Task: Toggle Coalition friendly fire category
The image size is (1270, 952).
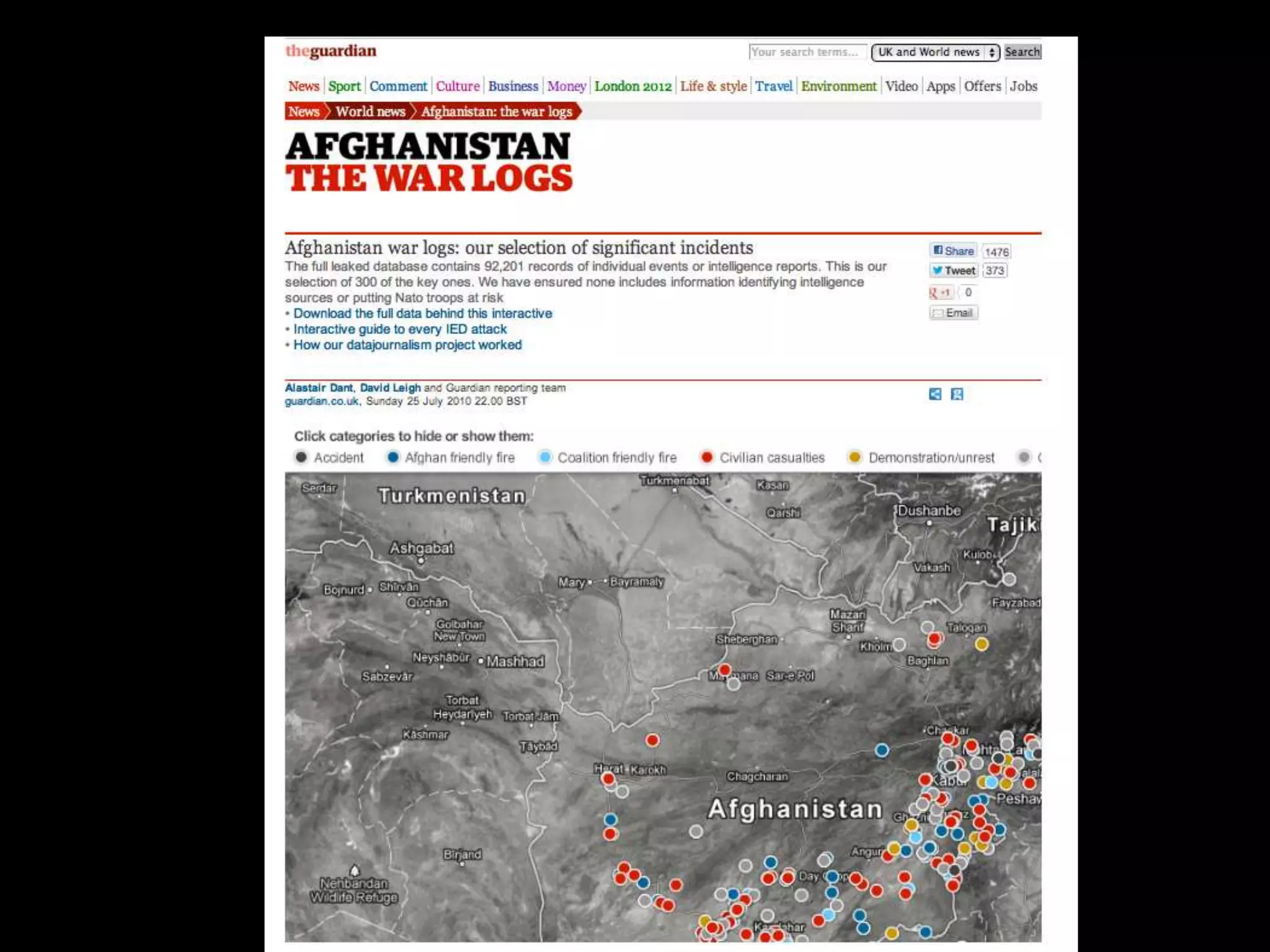Action: pos(608,457)
